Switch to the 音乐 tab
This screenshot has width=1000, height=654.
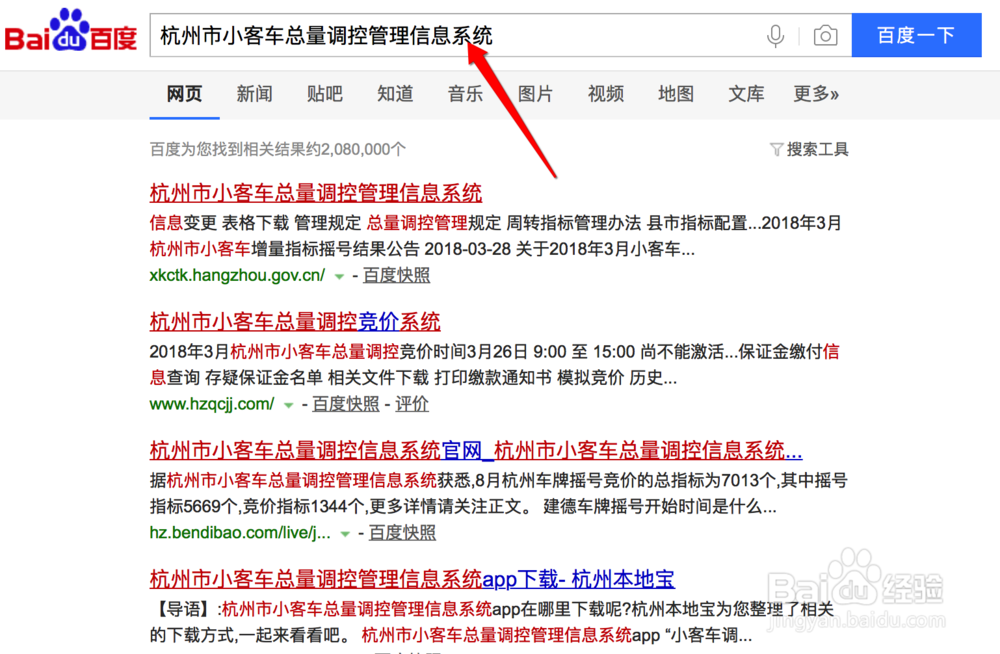pyautogui.click(x=465, y=94)
